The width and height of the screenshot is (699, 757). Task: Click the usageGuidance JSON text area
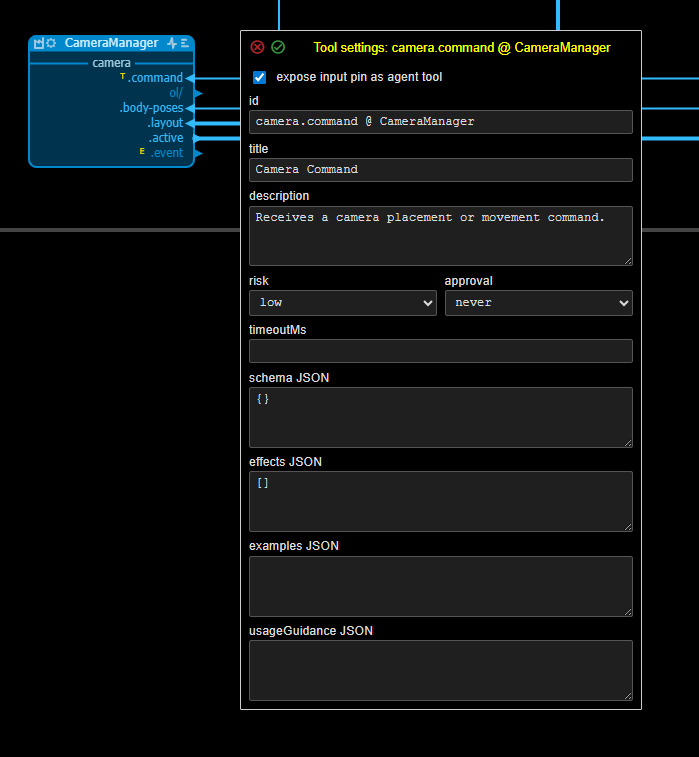441,671
